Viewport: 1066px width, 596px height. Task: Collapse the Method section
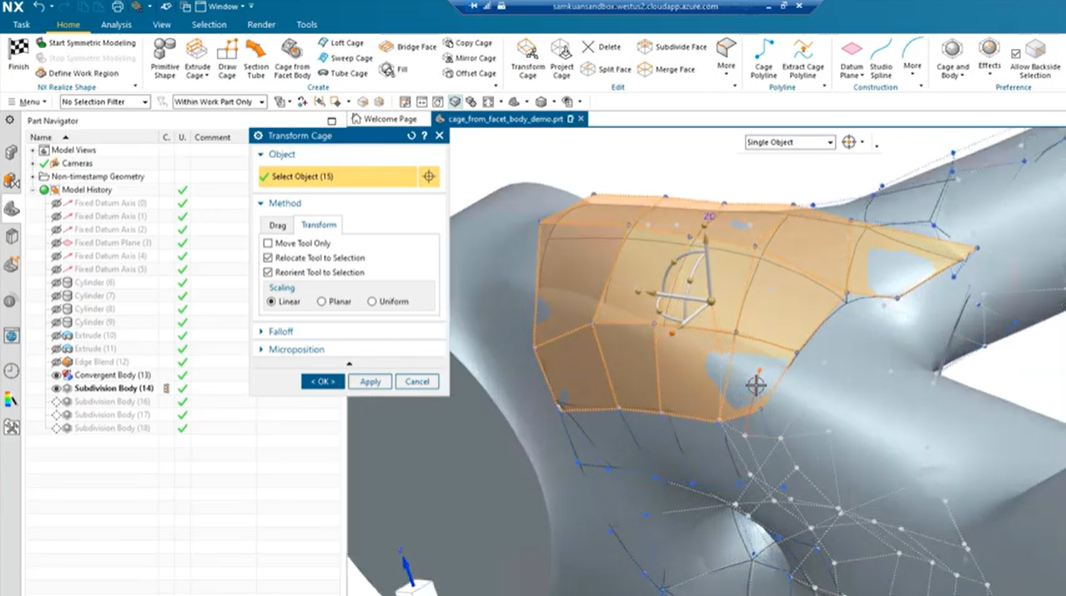coord(260,203)
